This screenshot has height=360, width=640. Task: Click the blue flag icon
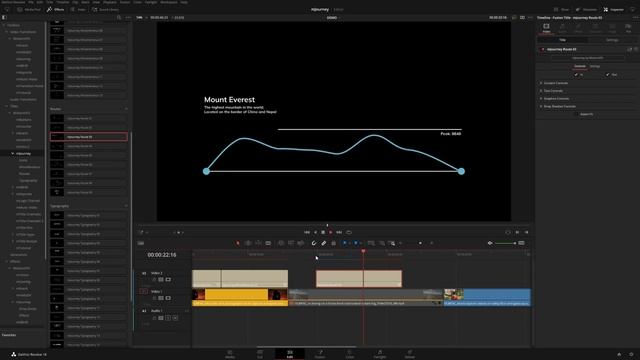(x=344, y=243)
